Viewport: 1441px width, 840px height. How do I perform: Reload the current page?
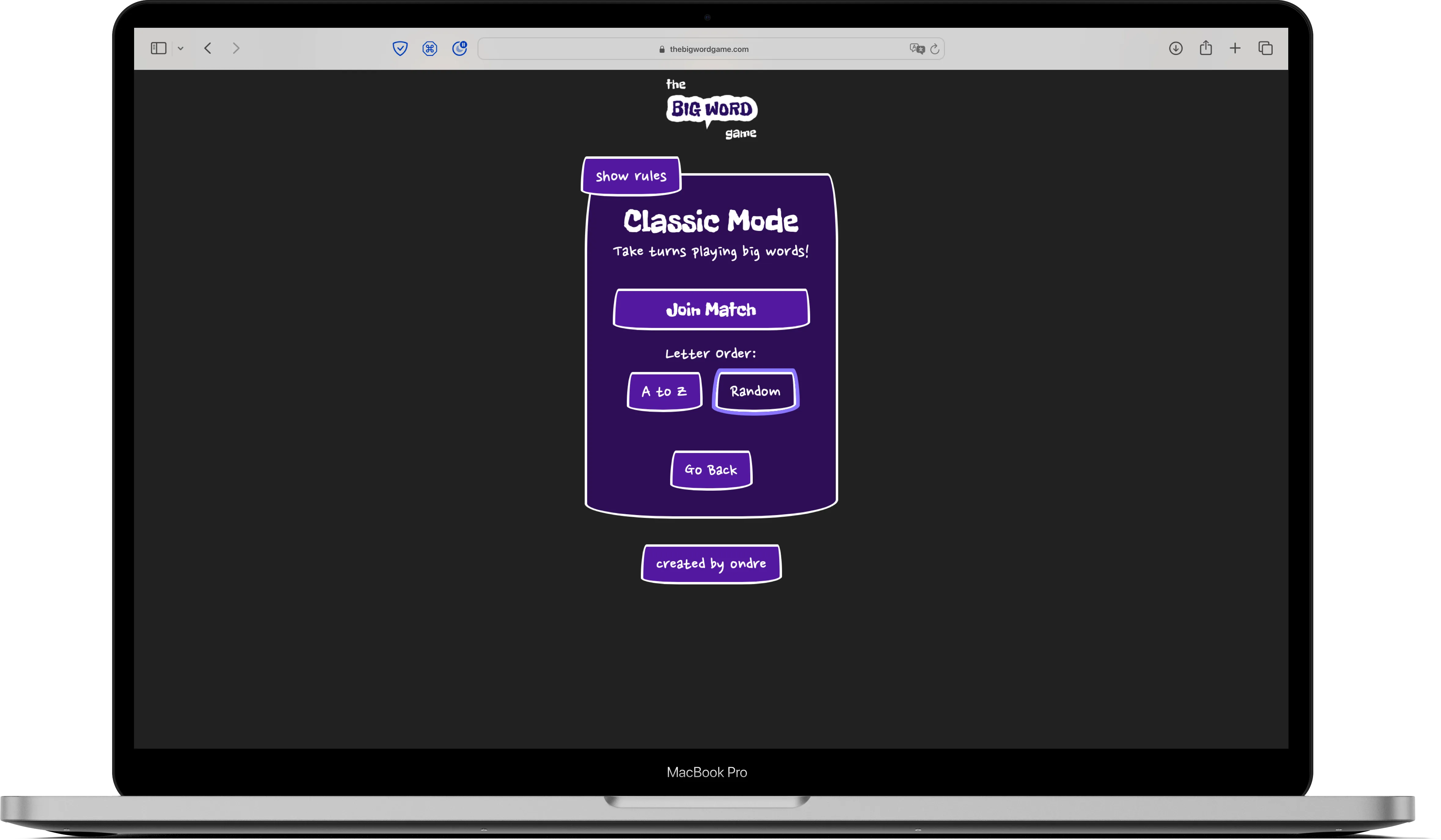click(935, 49)
